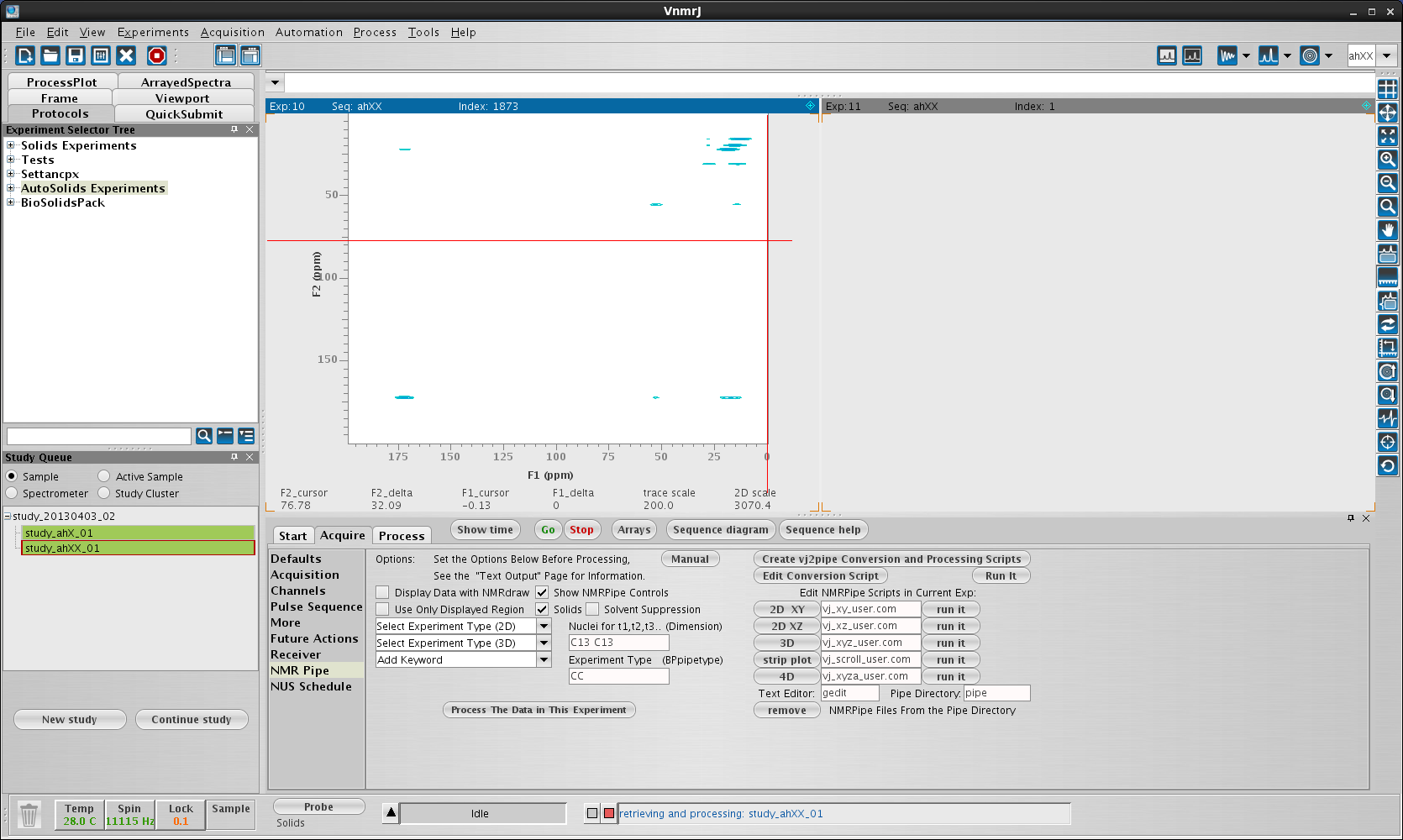Toggle the Solvent Suppression checkbox
Image resolution: width=1403 pixels, height=840 pixels.
[x=592, y=609]
